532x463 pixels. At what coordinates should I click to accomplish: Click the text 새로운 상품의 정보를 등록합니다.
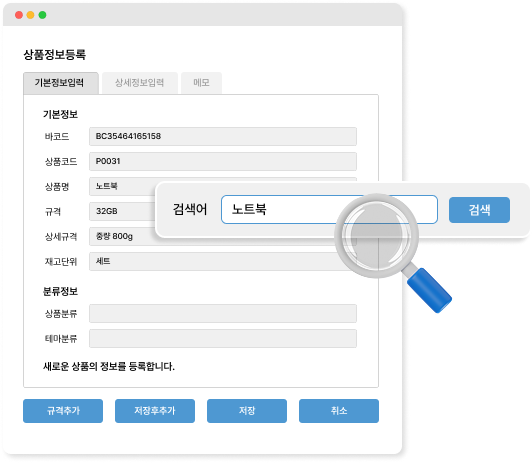click(109, 366)
